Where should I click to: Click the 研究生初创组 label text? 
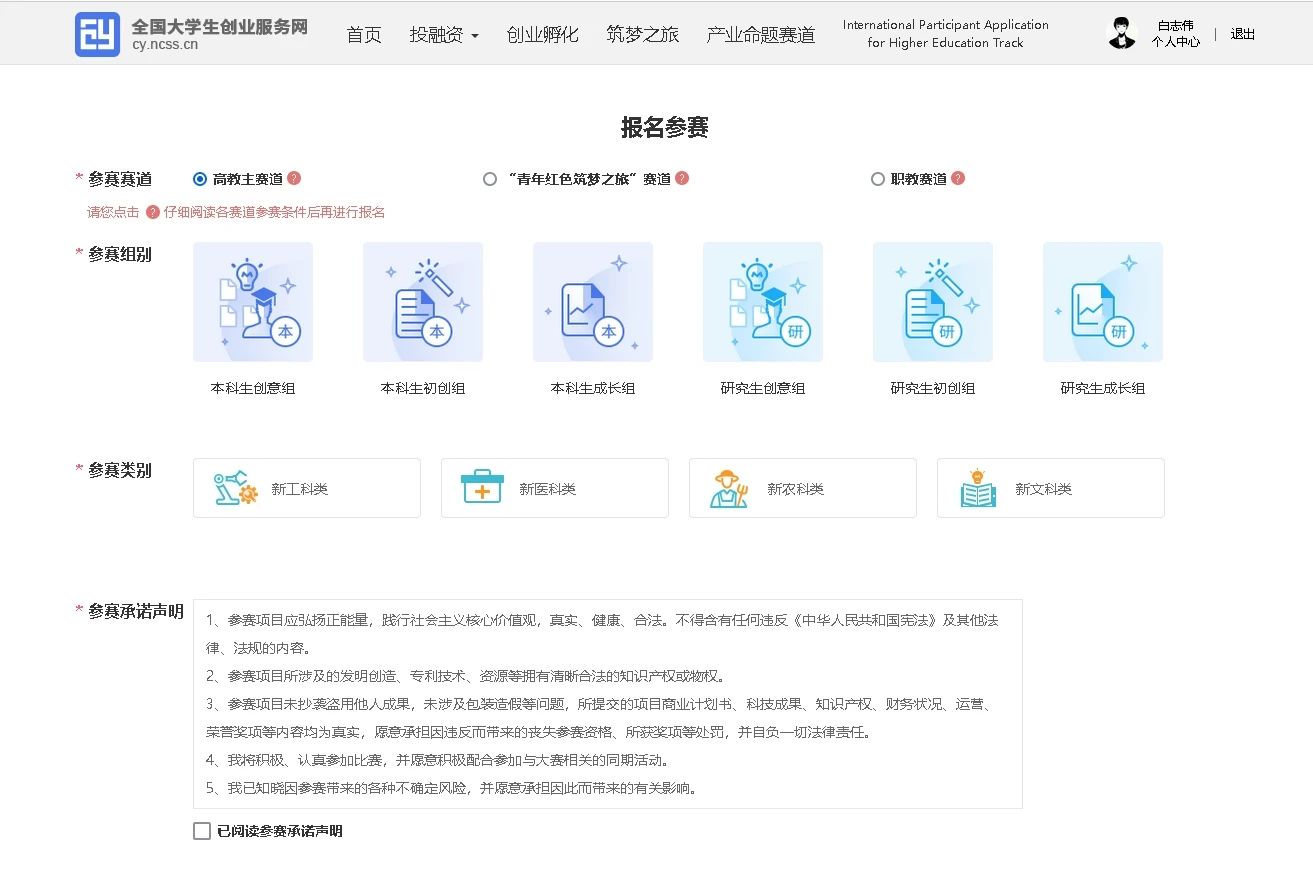[933, 388]
